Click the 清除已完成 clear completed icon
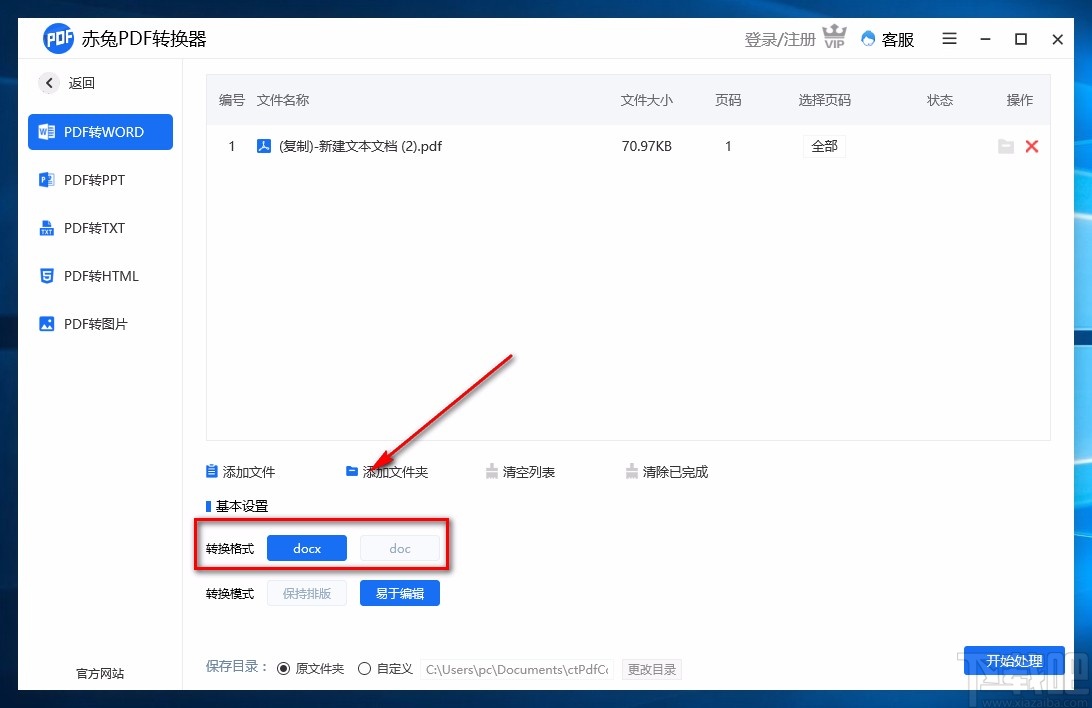The image size is (1092, 708). tap(632, 471)
